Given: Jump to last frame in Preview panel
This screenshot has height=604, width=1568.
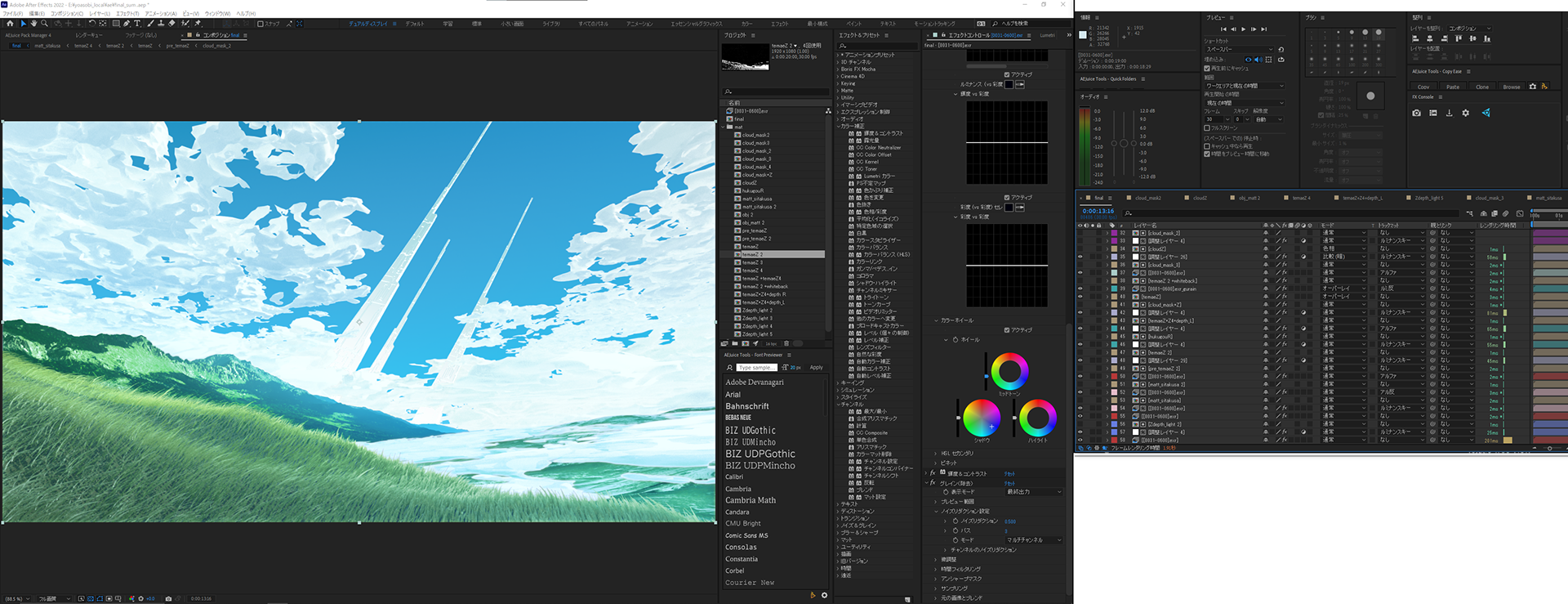Looking at the screenshot, I should pyautogui.click(x=1264, y=29).
